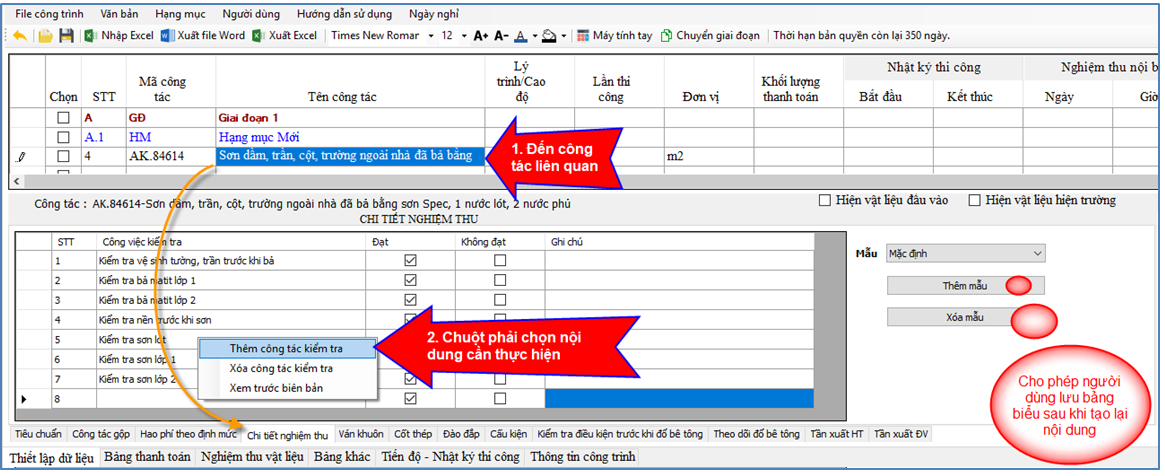Enable Hiện vật liệu đầu vào checkbox
1165x476 pixels.
pyautogui.click(x=825, y=201)
